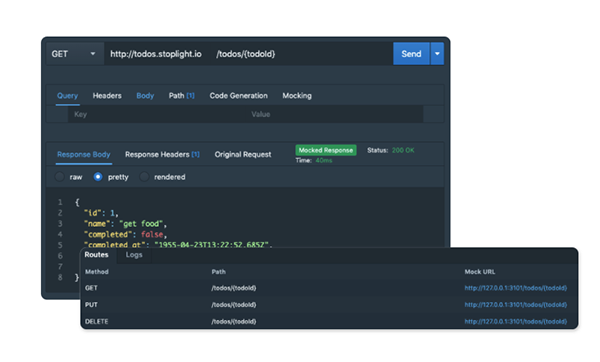Screen dimensions: 600x362
Task: Click the path cell in the PUT row
Action: click(233, 305)
